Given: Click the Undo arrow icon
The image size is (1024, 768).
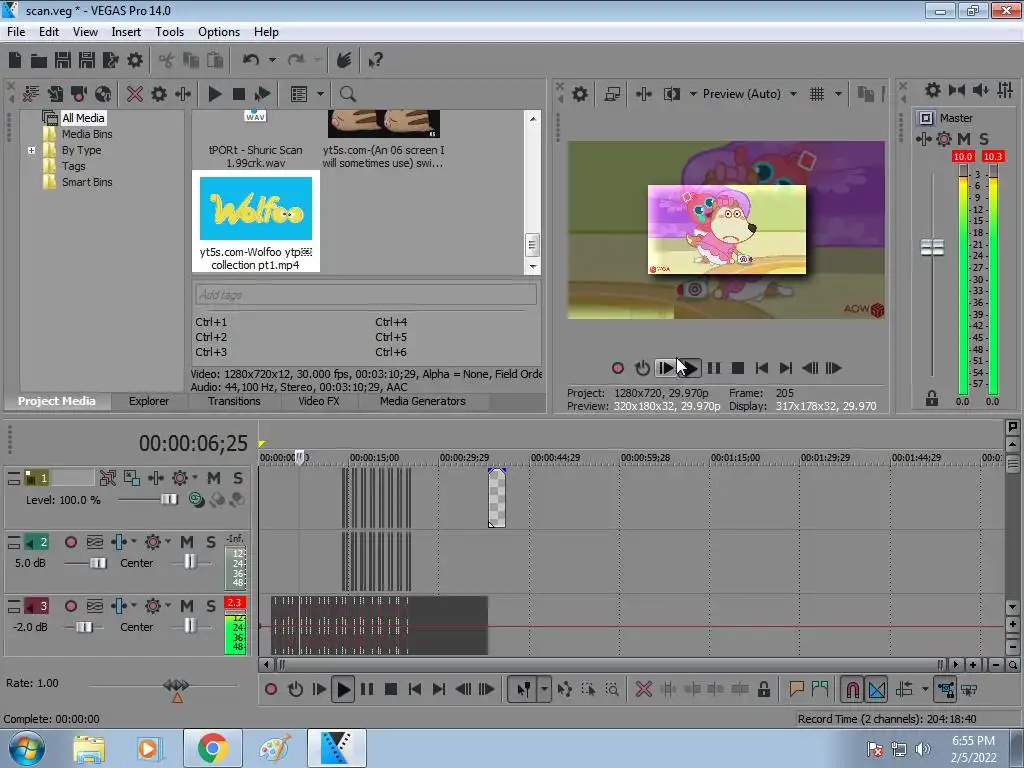Looking at the screenshot, I should 250,60.
